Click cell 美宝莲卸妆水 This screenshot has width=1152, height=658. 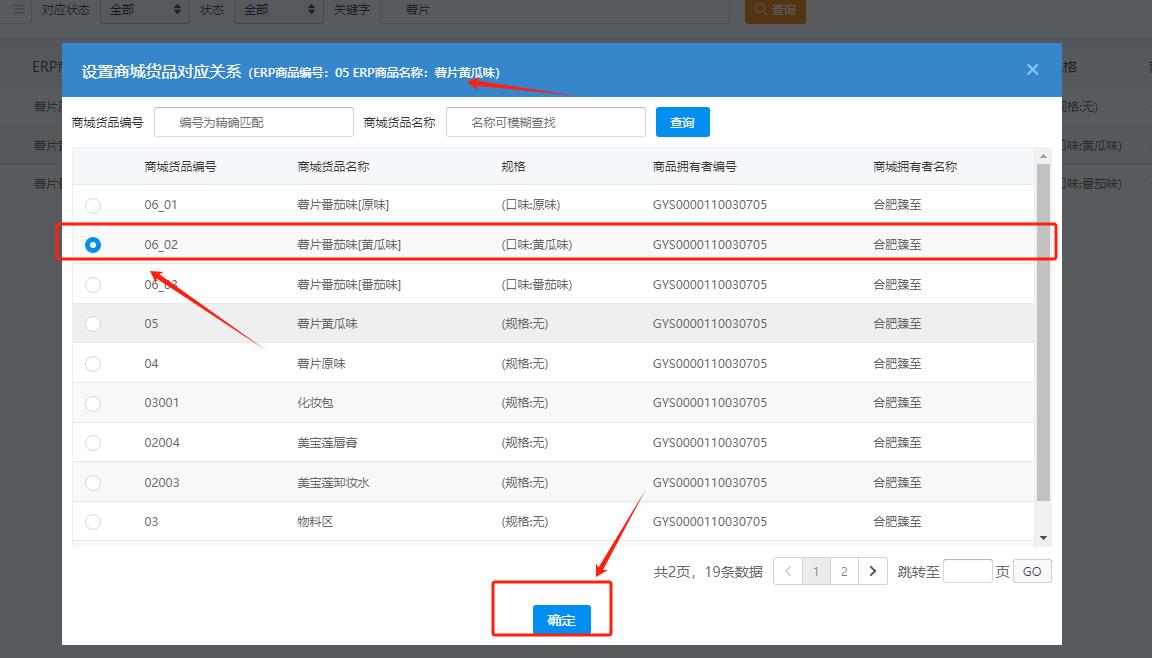[x=333, y=482]
